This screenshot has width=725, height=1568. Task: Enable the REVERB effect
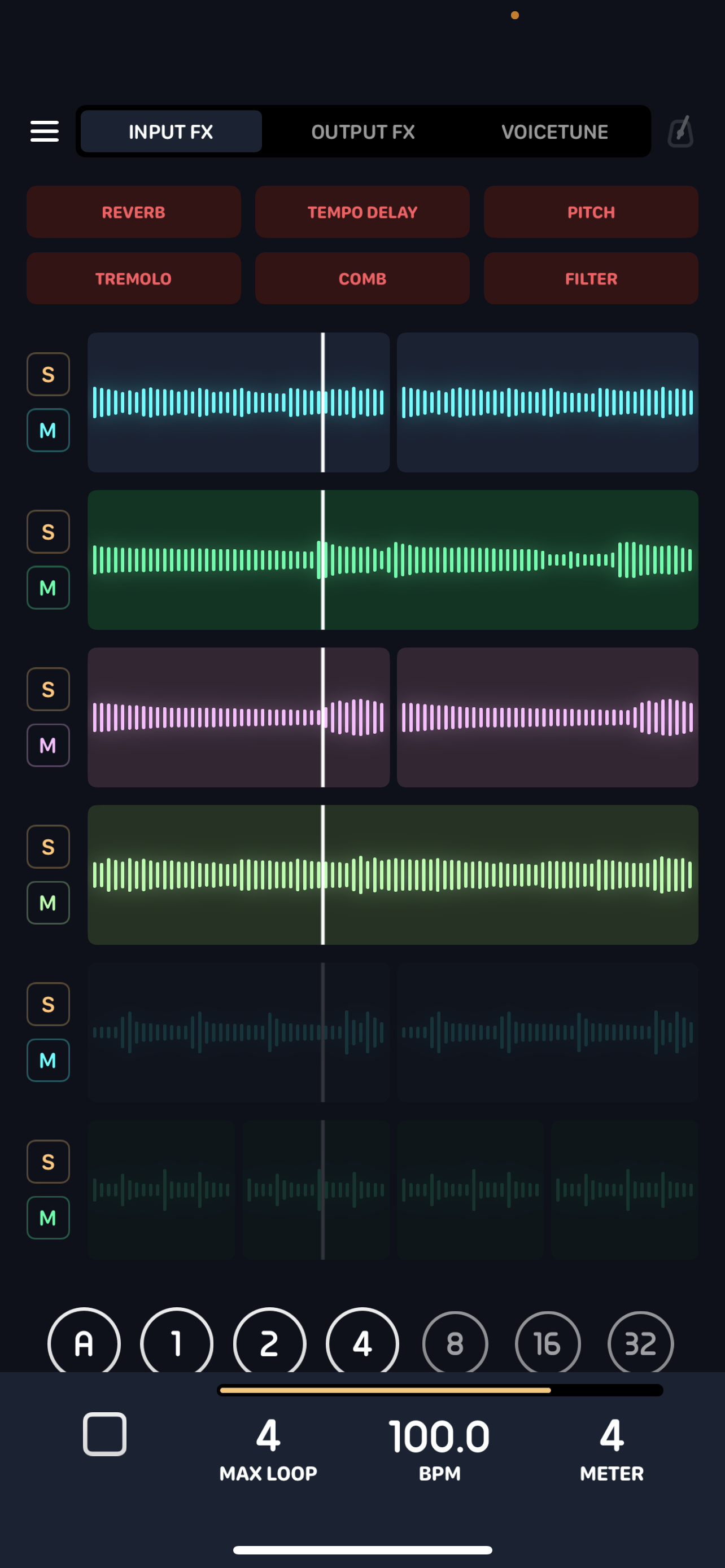pos(133,212)
